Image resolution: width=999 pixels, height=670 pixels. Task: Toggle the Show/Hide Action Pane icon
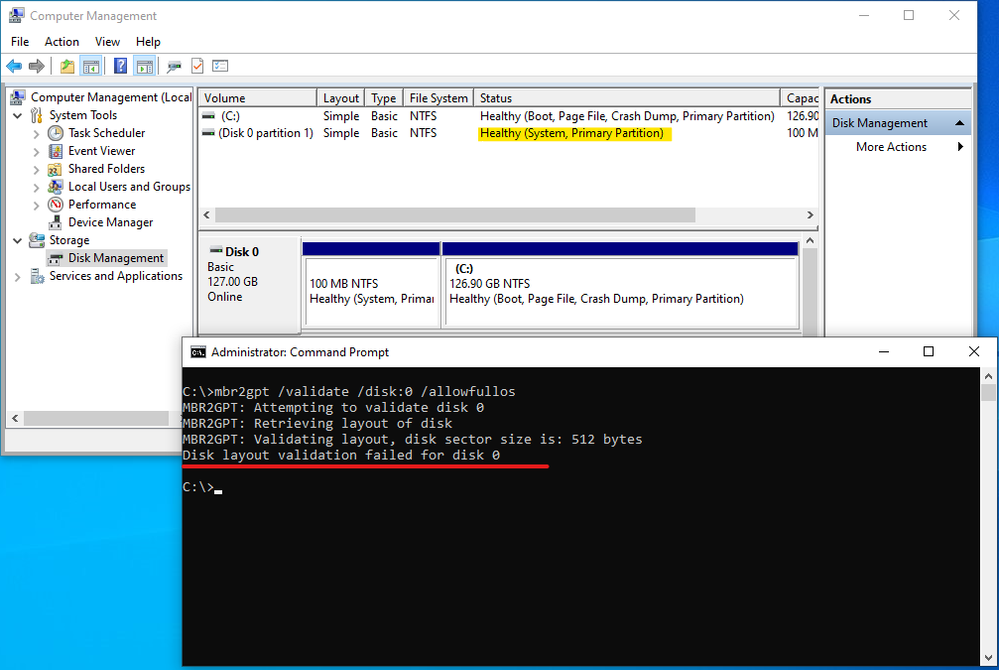coord(145,66)
